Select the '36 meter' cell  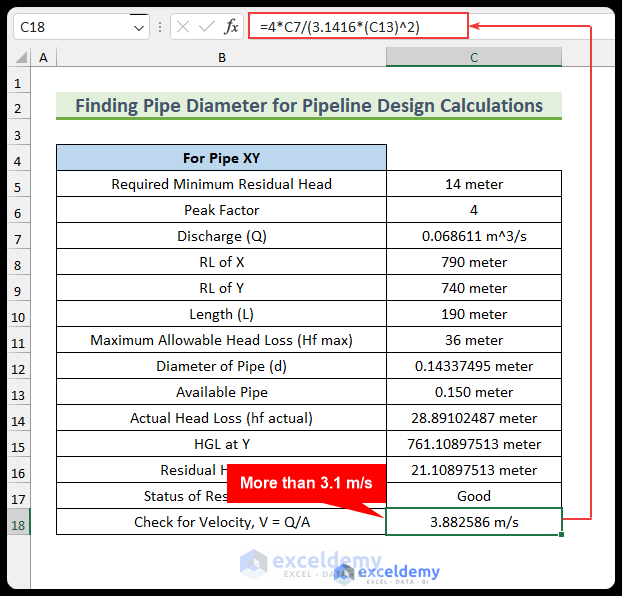(474, 340)
